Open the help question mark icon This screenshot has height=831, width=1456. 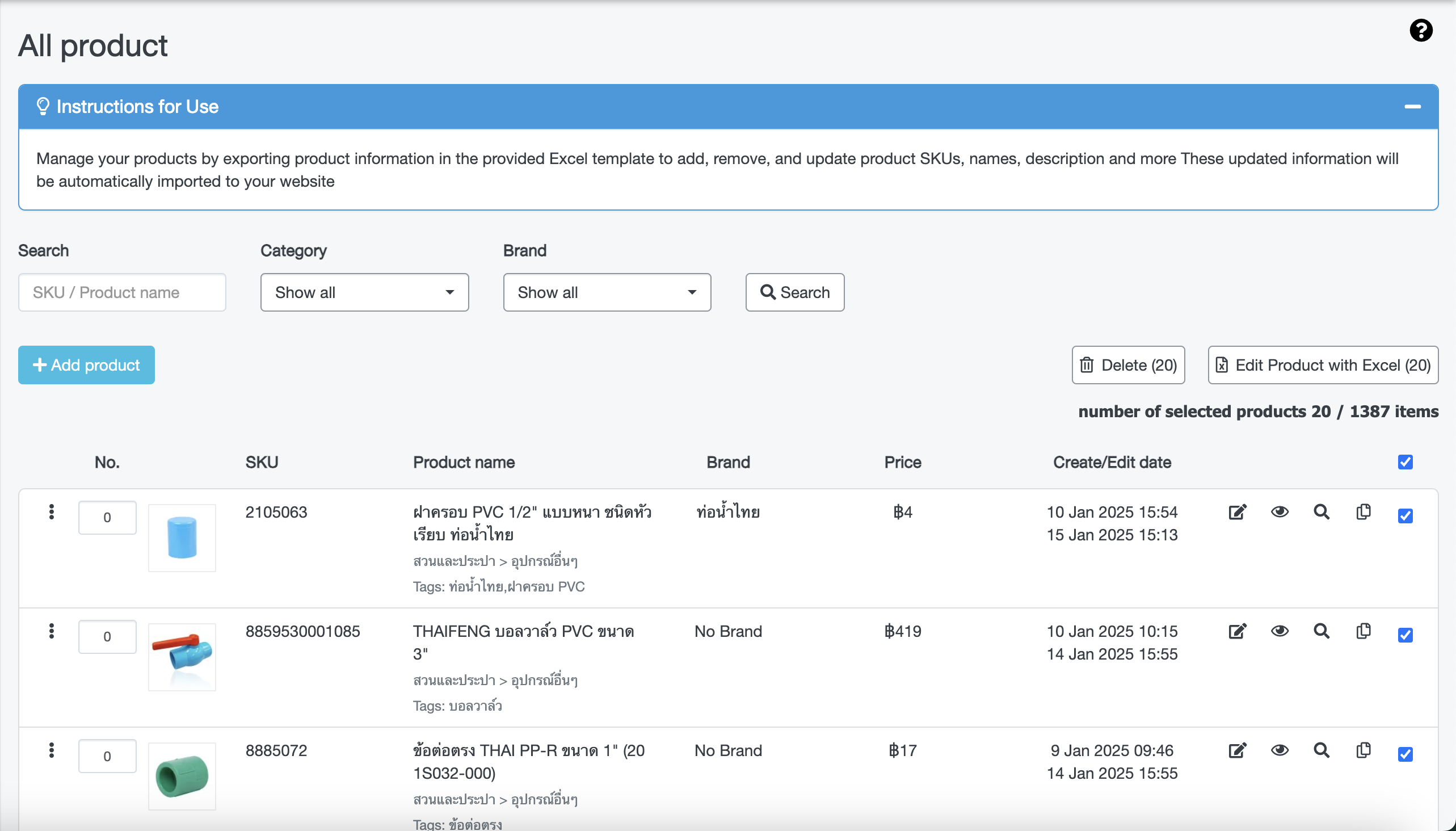coord(1421,30)
